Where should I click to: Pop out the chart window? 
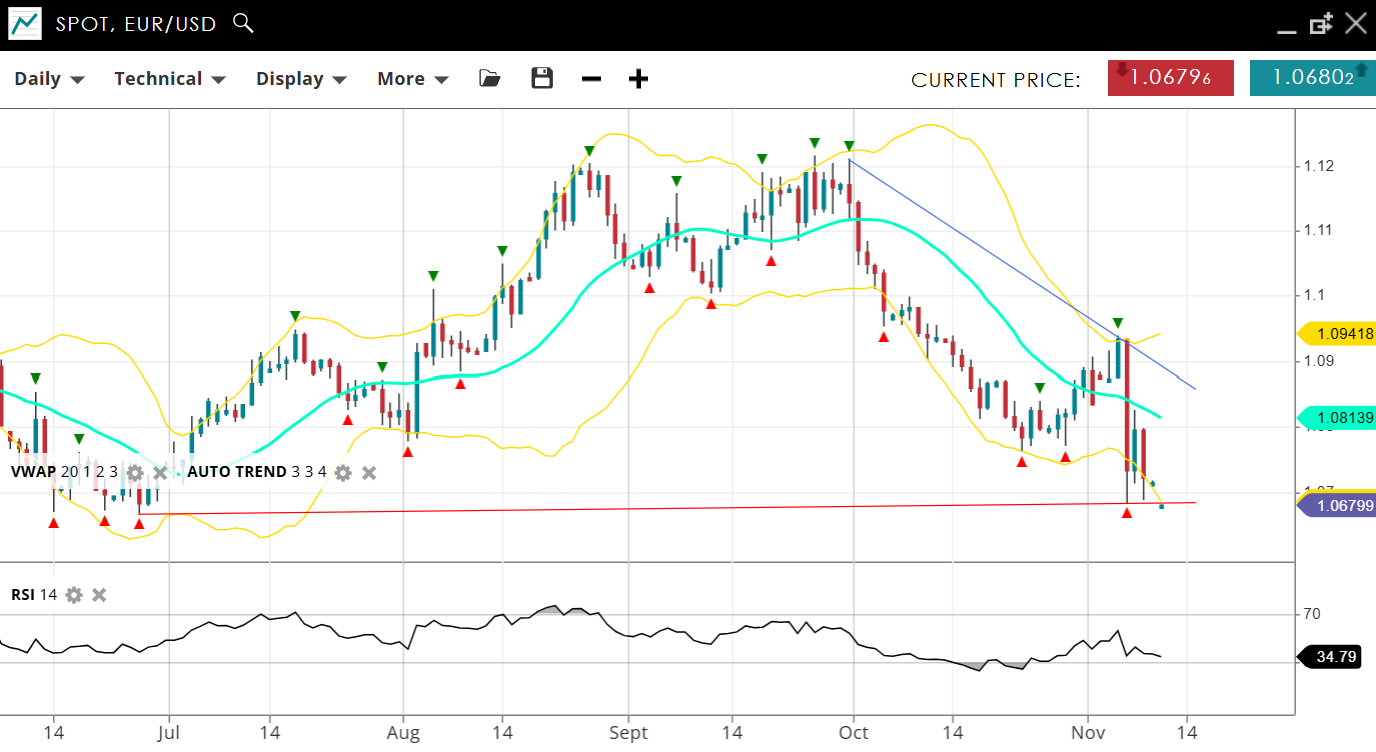point(1321,23)
